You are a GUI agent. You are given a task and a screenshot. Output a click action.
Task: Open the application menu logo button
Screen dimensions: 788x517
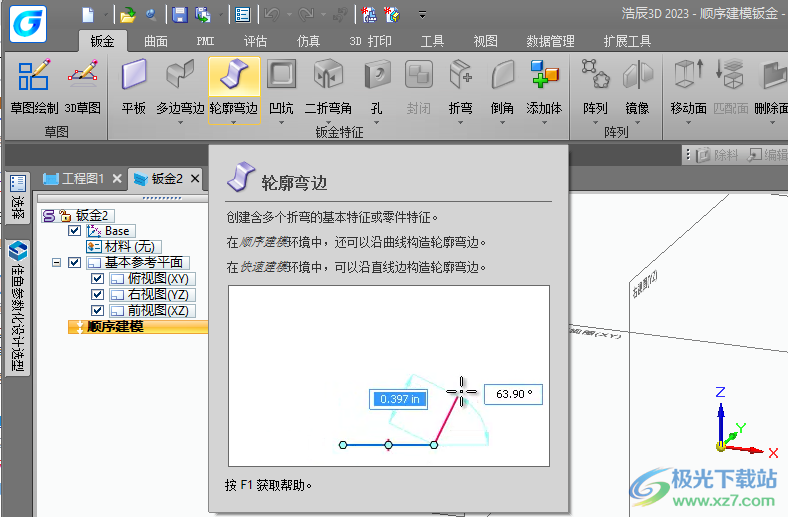(x=28, y=24)
